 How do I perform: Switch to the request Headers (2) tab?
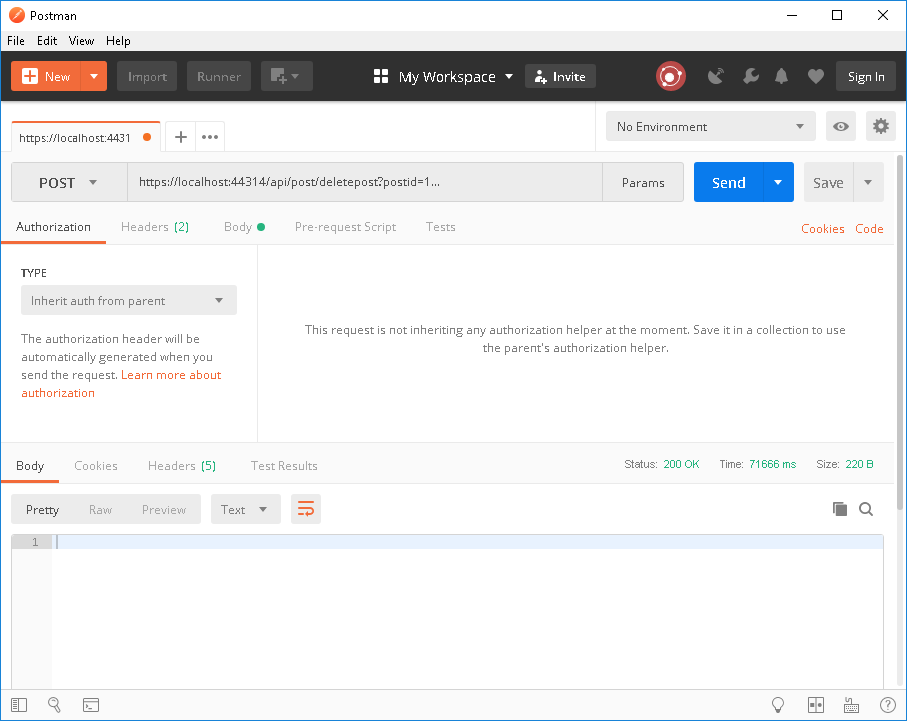(x=154, y=227)
